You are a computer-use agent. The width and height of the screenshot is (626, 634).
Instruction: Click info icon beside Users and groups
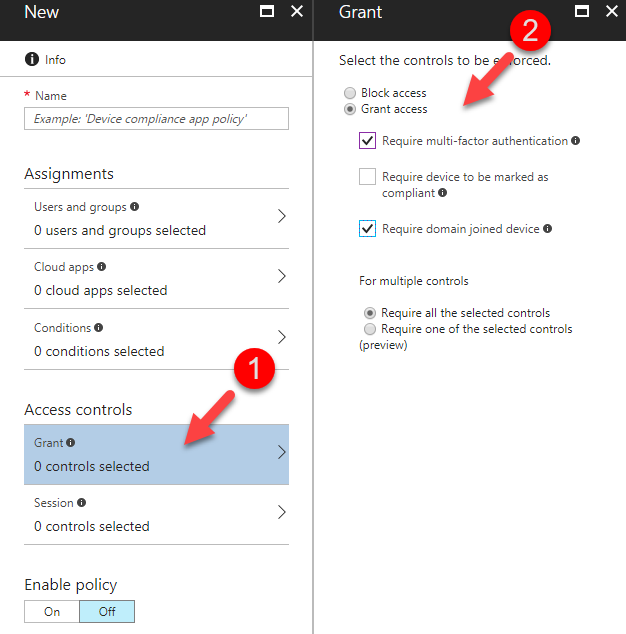pyautogui.click(x=135, y=207)
